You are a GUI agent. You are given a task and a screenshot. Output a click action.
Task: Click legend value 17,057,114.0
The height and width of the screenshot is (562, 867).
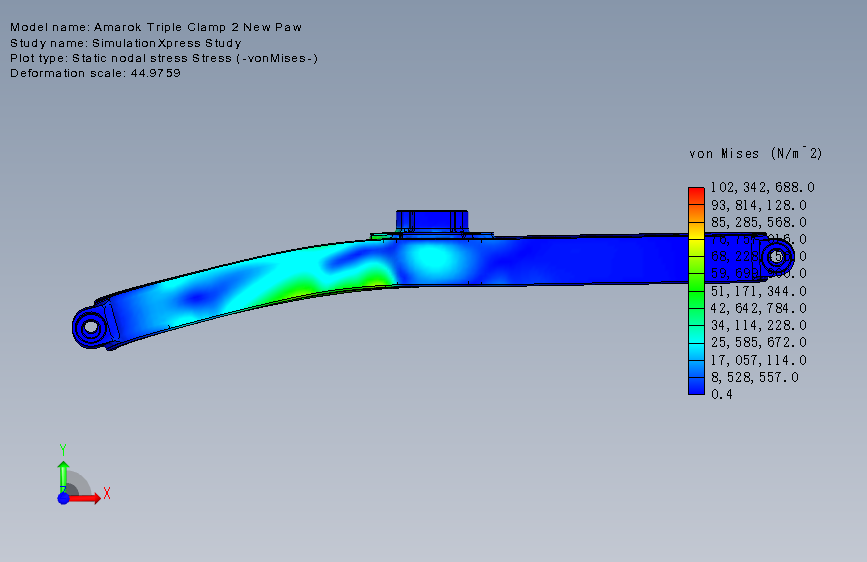(x=759, y=360)
